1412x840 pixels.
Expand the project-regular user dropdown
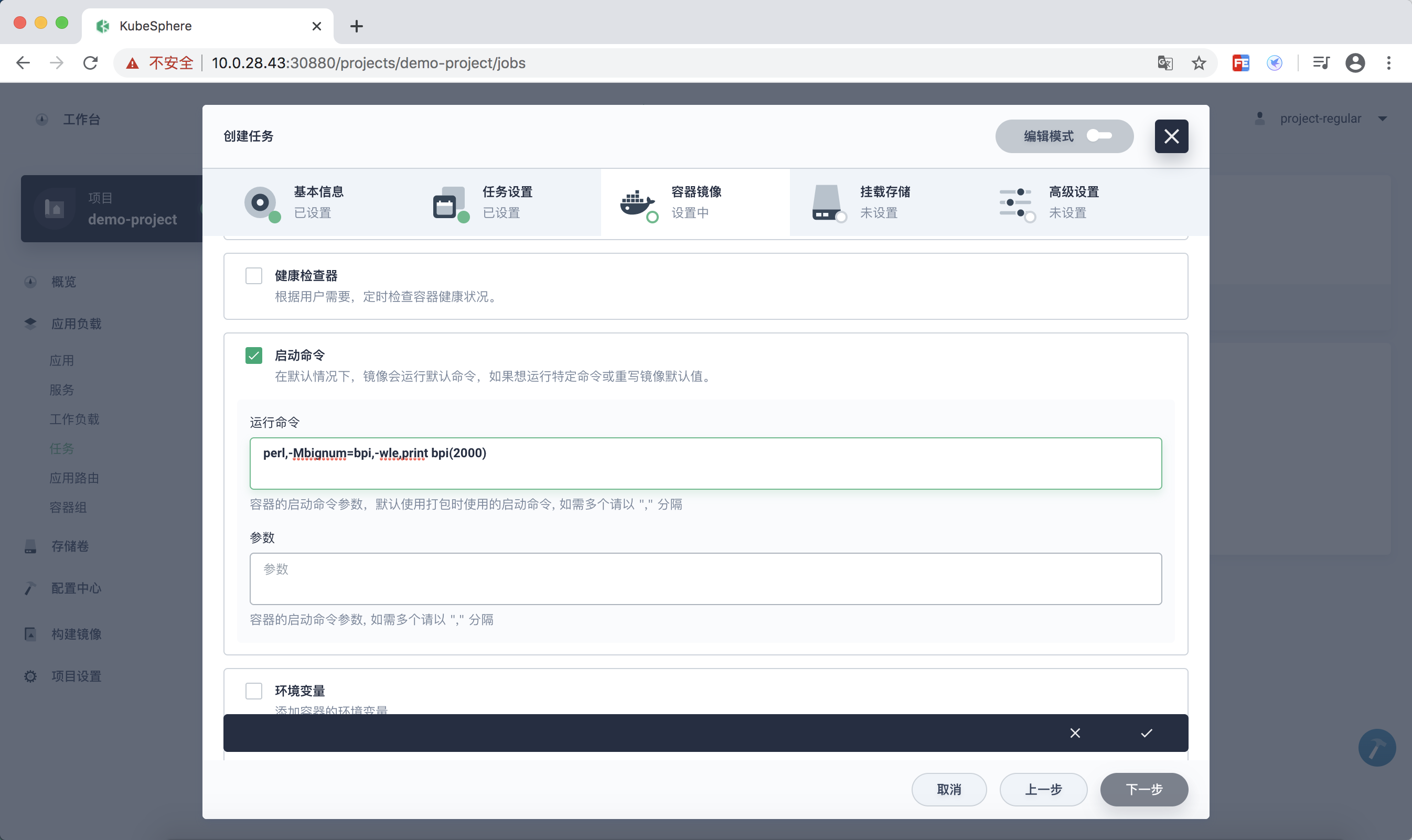[1382, 119]
